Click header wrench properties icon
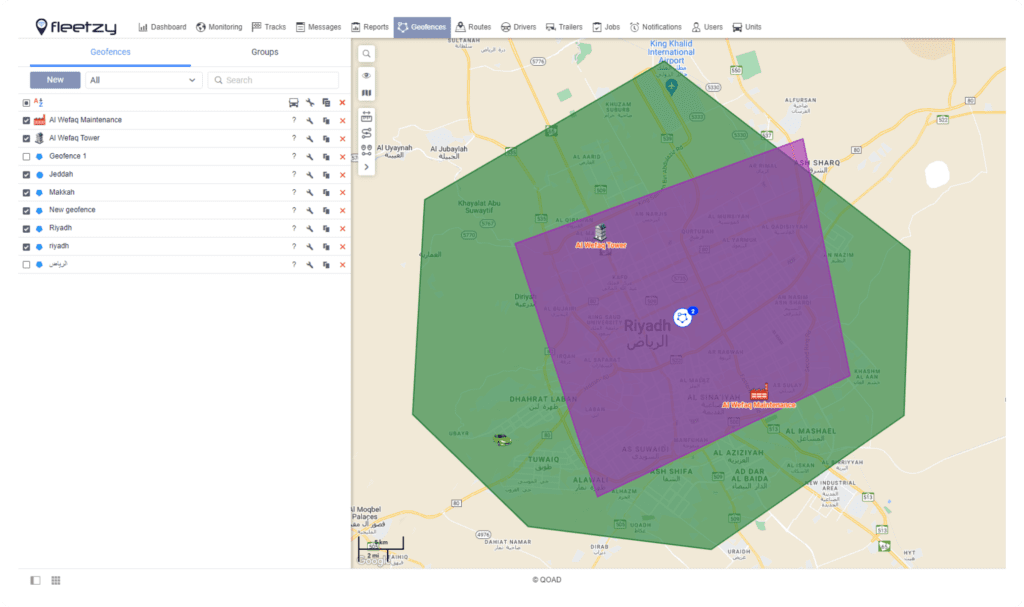The width and height of the screenshot is (1024, 607). point(310,103)
